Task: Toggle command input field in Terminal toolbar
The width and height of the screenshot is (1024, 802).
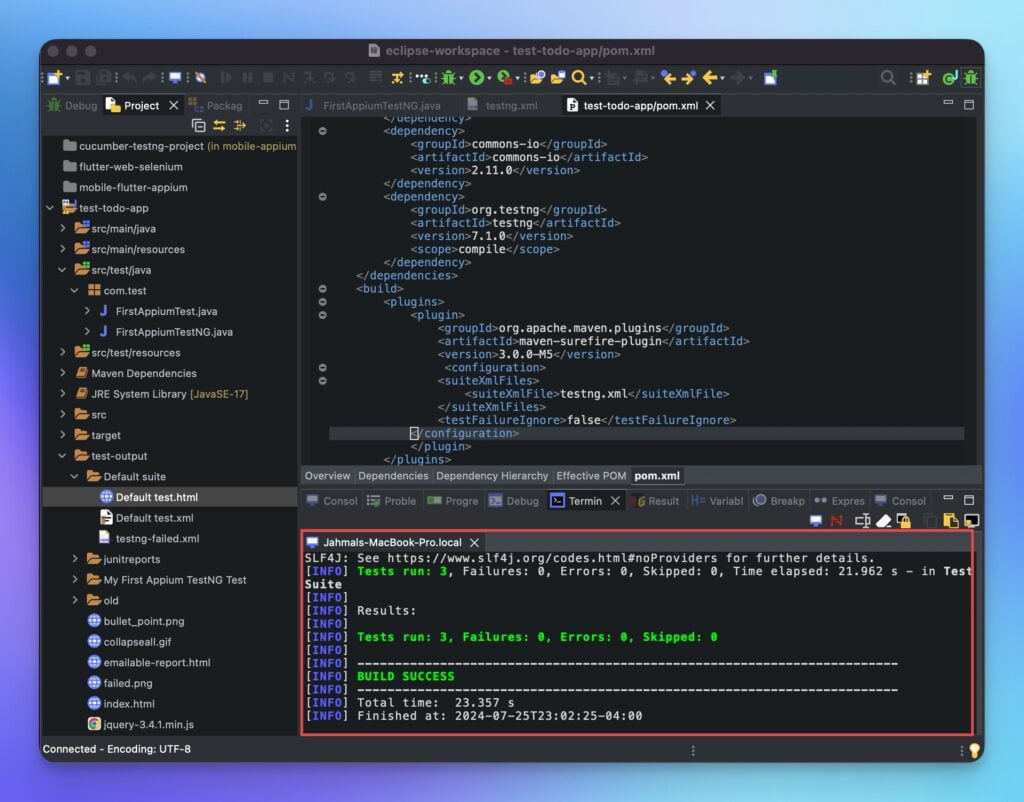Action: click(862, 521)
